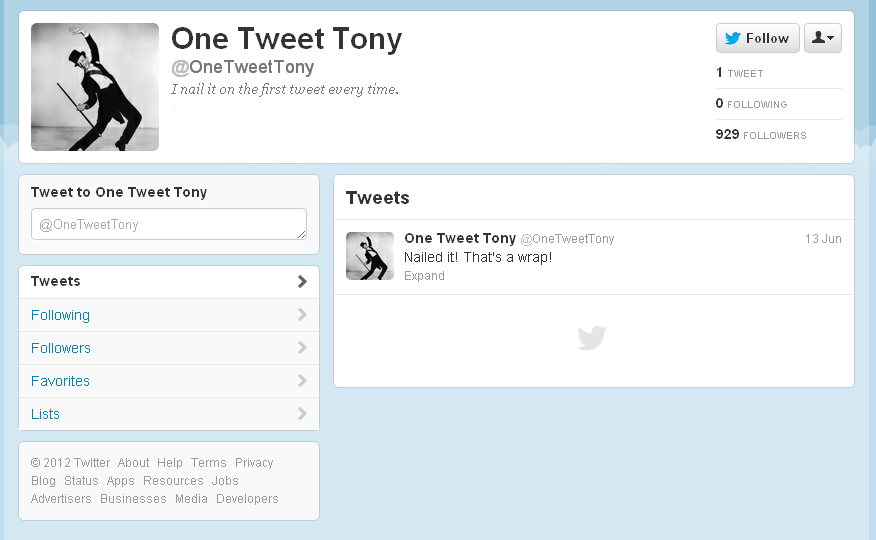Open the Media footer link
Screen dimensions: 876x540
(191, 499)
